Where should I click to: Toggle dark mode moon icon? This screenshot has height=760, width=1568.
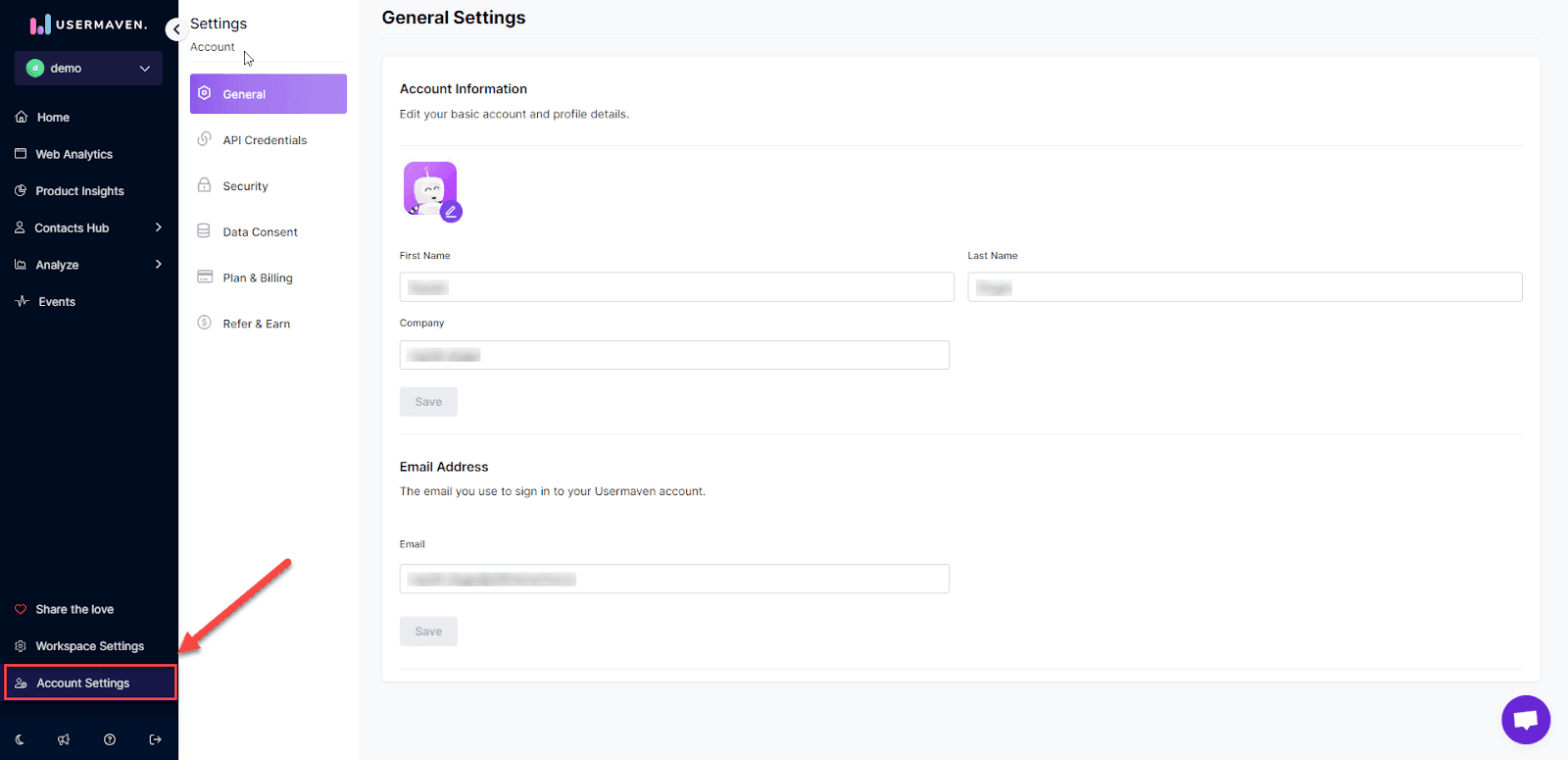(20, 739)
